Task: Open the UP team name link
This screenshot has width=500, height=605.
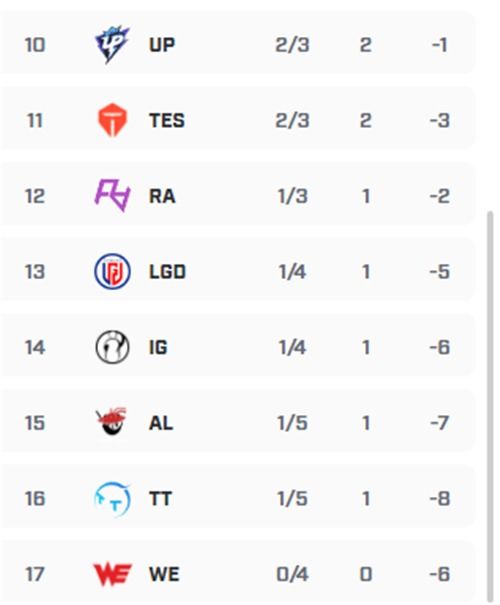Action: pyautogui.click(x=162, y=45)
